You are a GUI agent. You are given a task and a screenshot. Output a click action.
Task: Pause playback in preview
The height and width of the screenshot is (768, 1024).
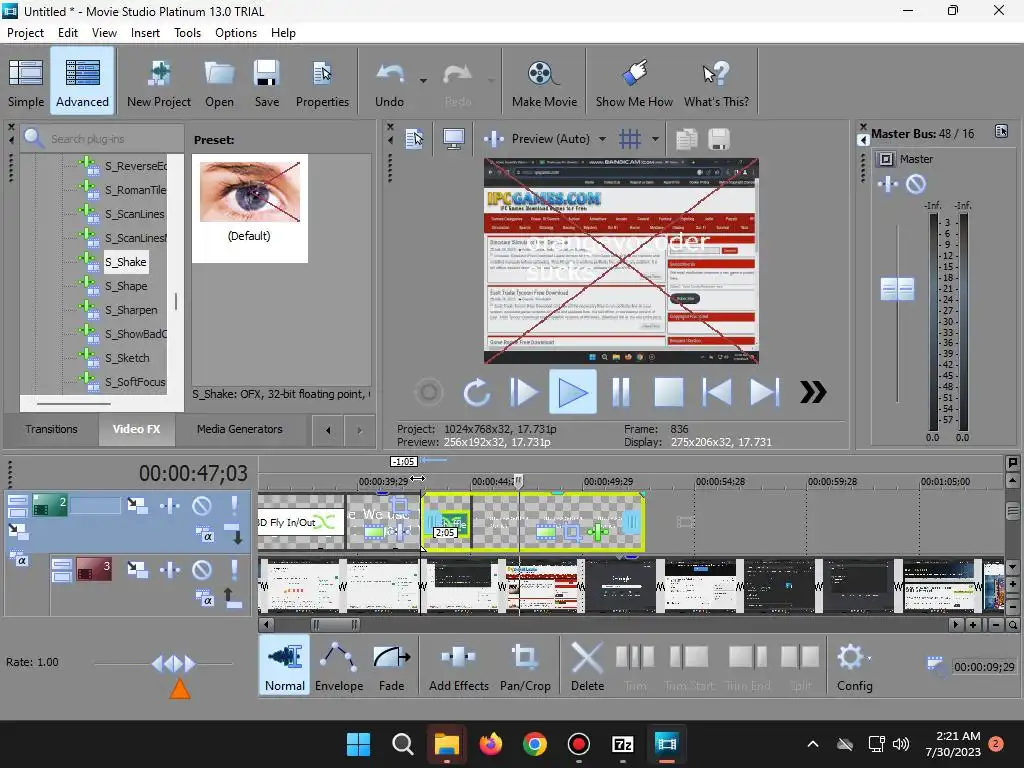[x=620, y=392]
